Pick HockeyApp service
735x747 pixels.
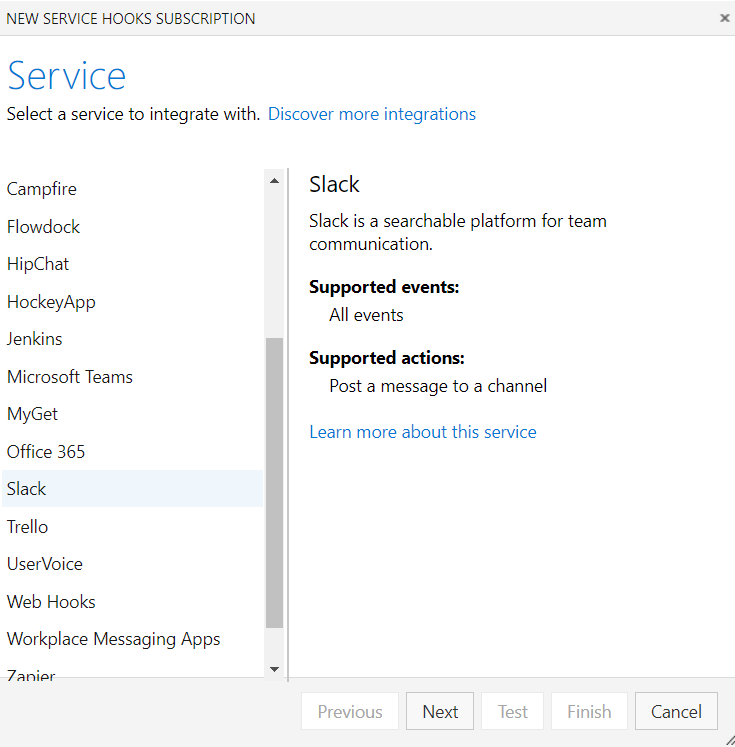click(51, 302)
